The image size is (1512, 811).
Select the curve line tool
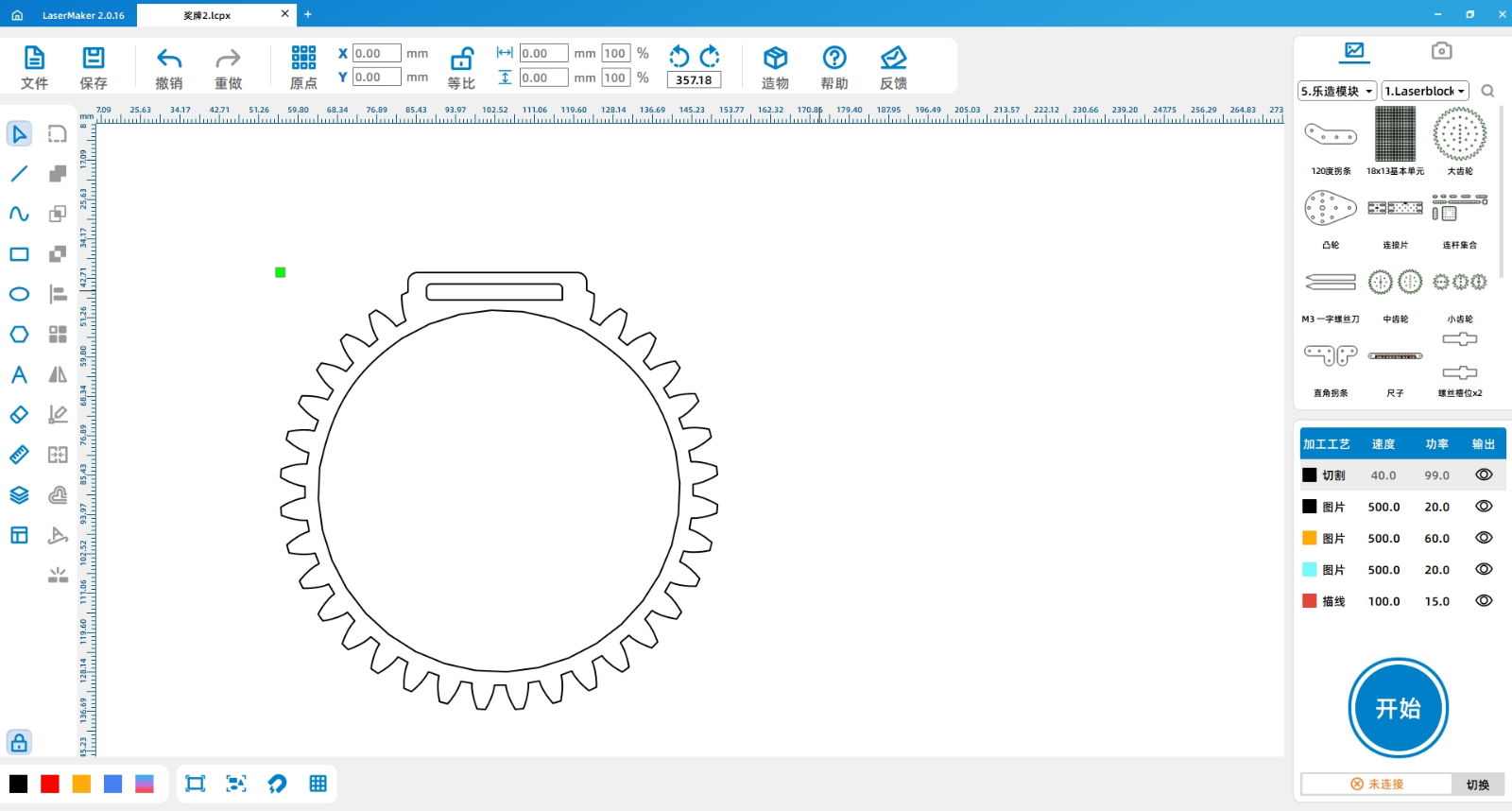(19, 214)
